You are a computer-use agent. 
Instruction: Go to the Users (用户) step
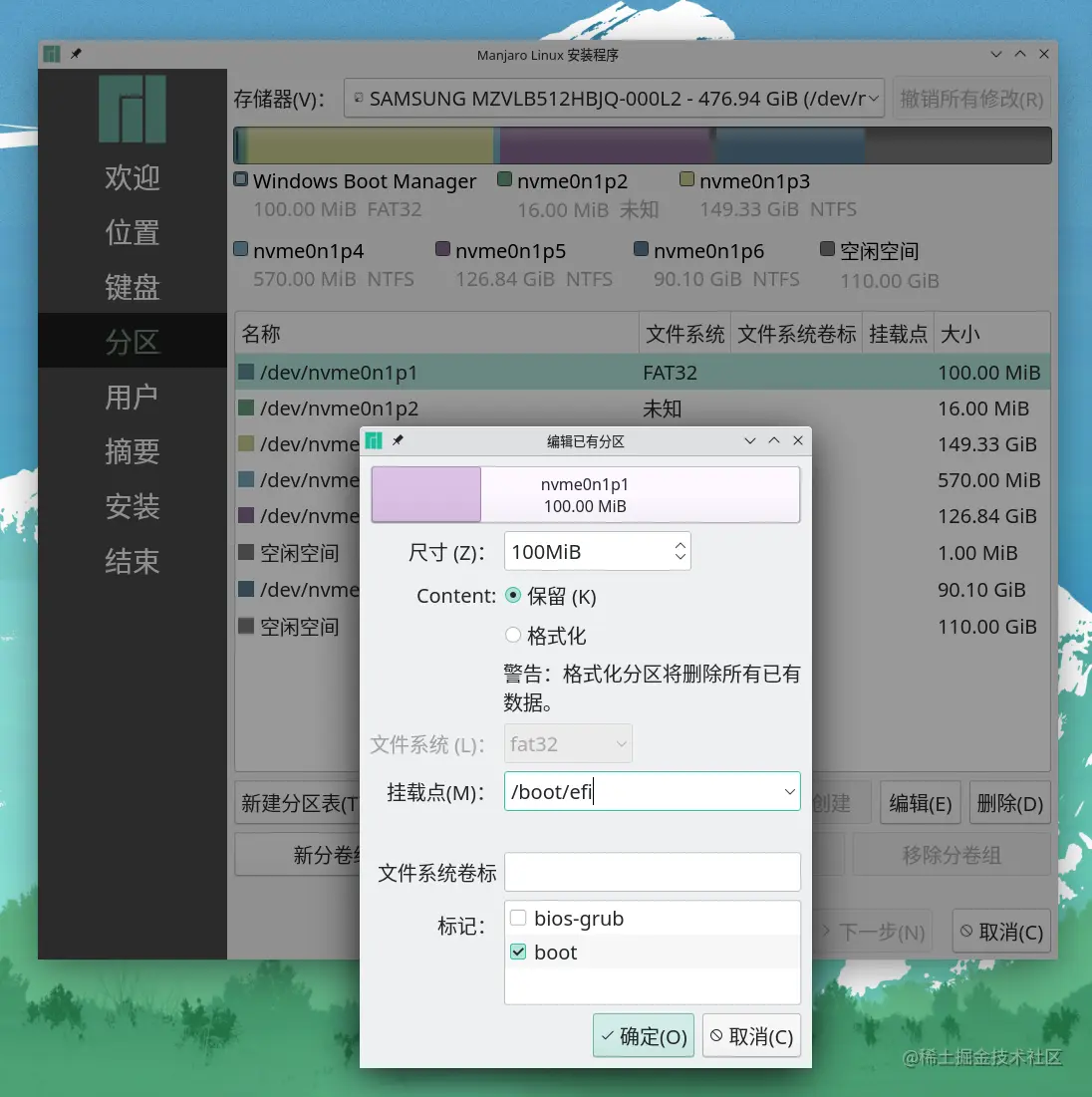133,397
